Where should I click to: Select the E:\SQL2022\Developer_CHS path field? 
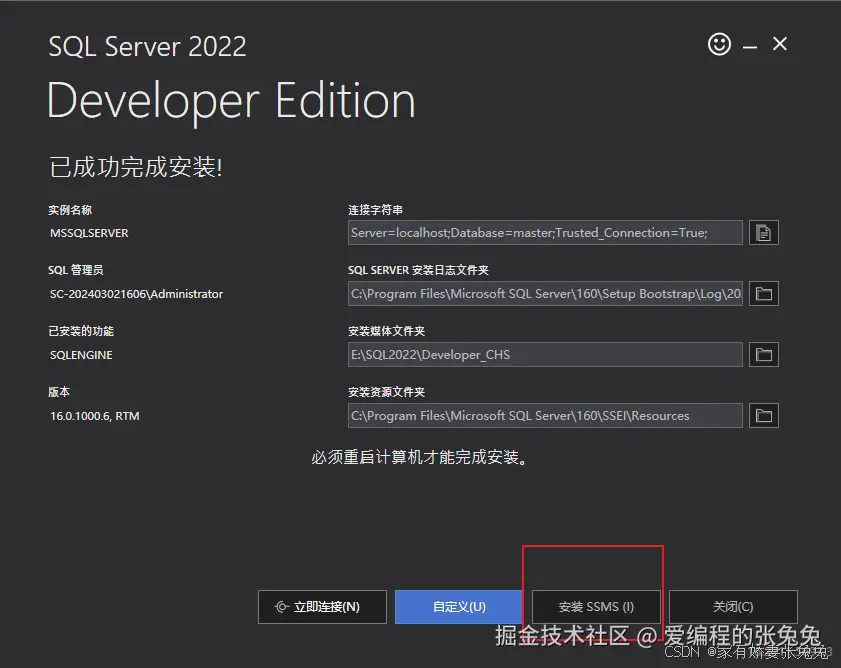(545, 355)
